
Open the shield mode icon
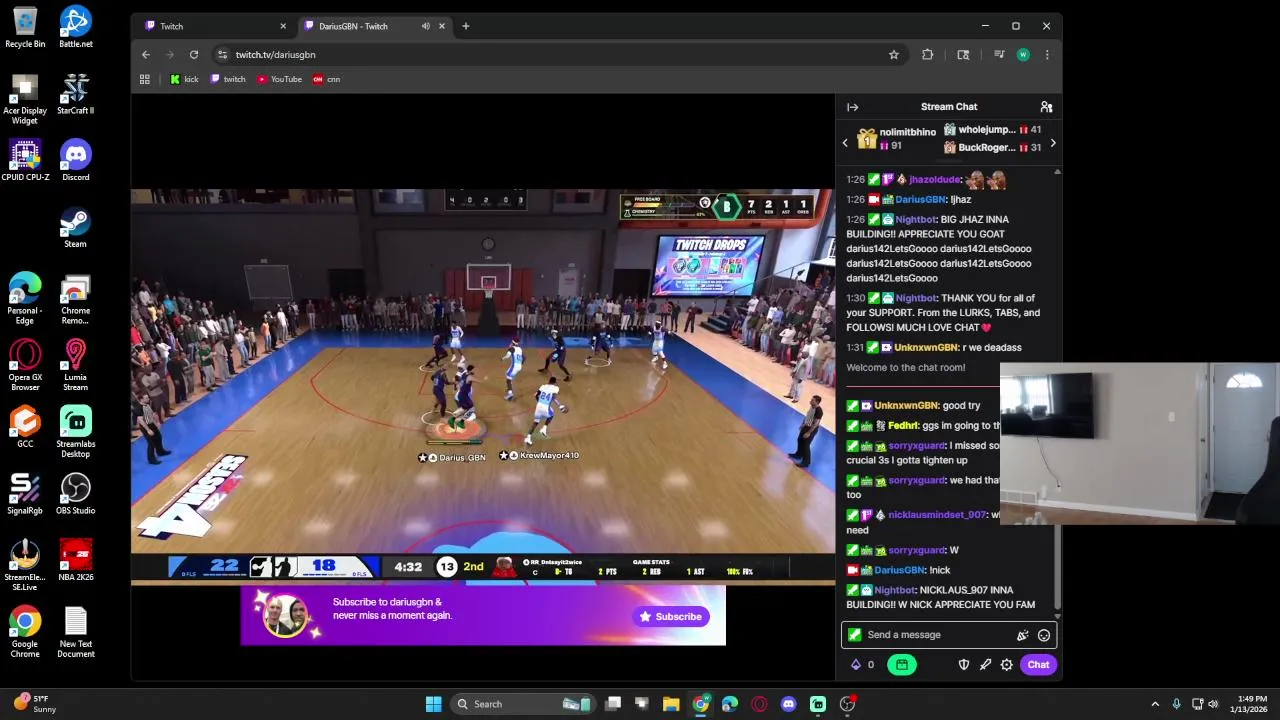964,665
